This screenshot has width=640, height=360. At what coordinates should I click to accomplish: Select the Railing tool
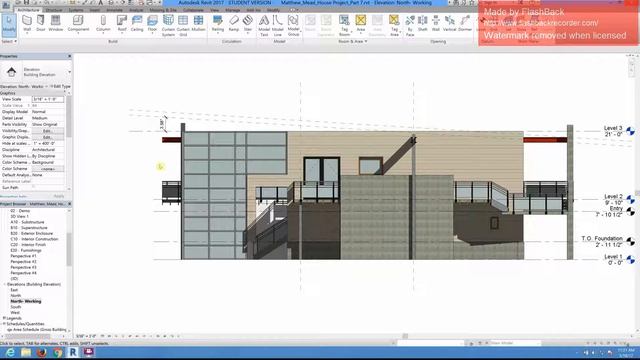218,23
